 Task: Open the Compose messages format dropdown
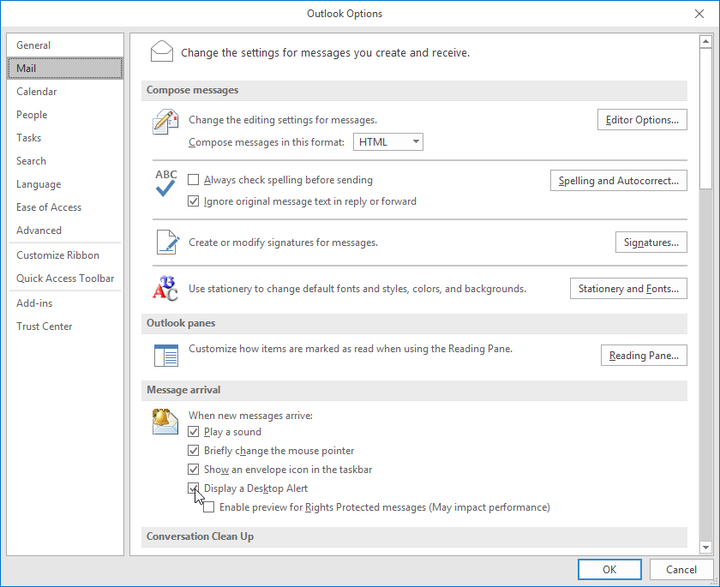[388, 142]
